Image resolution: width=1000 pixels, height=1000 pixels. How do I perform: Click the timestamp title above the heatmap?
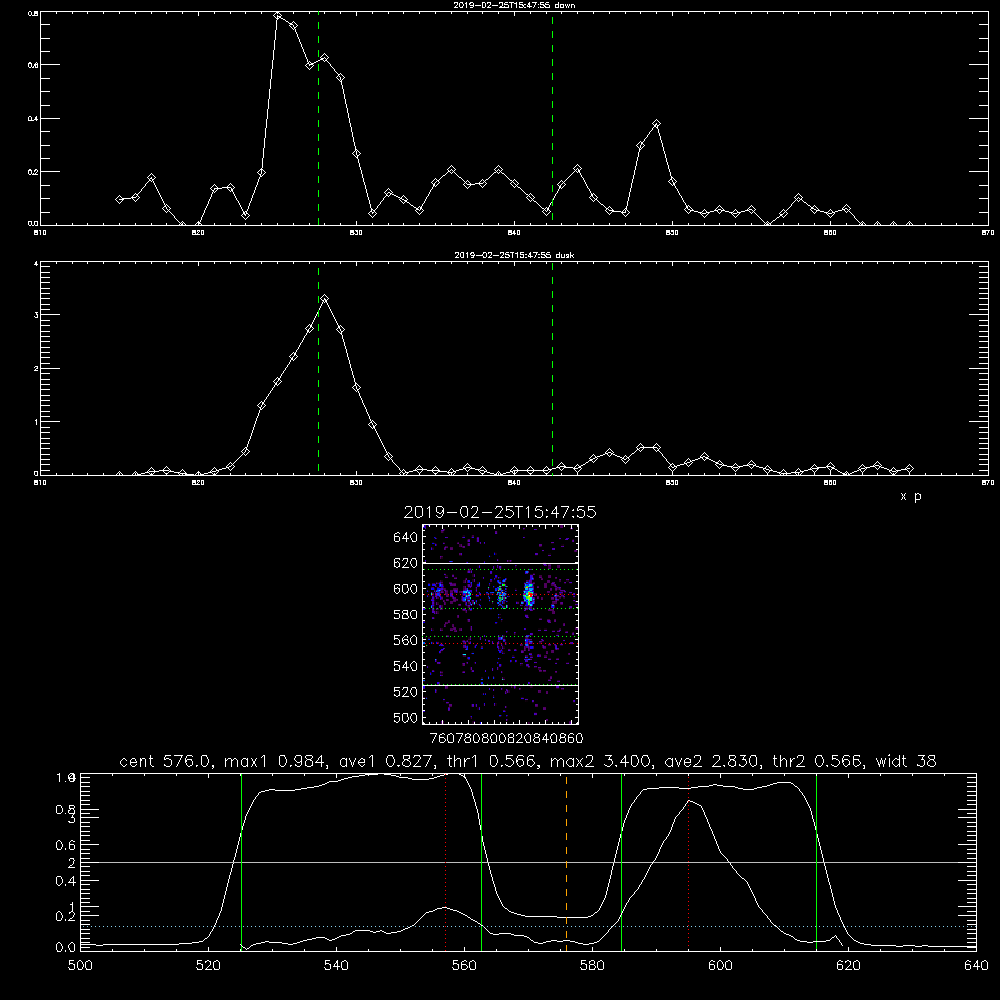click(500, 512)
